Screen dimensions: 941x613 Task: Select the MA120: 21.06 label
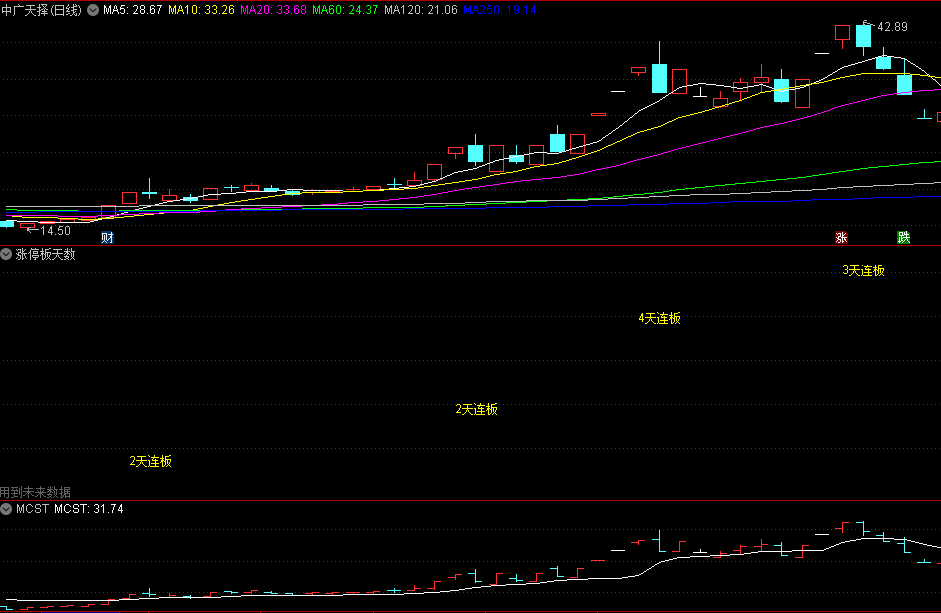[x=421, y=10]
